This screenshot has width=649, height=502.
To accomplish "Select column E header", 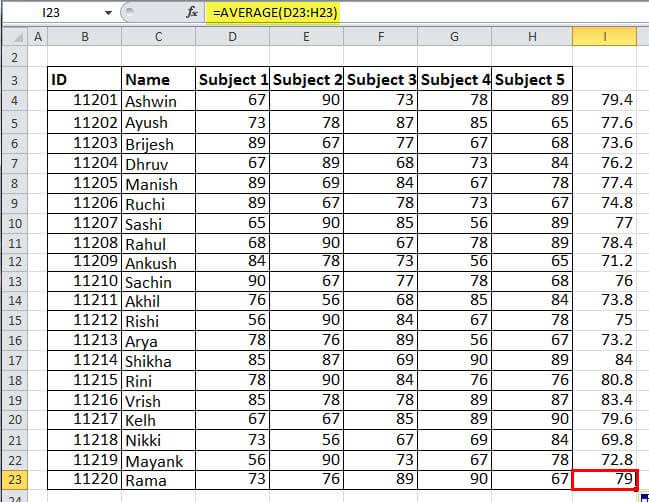I will (x=306, y=37).
